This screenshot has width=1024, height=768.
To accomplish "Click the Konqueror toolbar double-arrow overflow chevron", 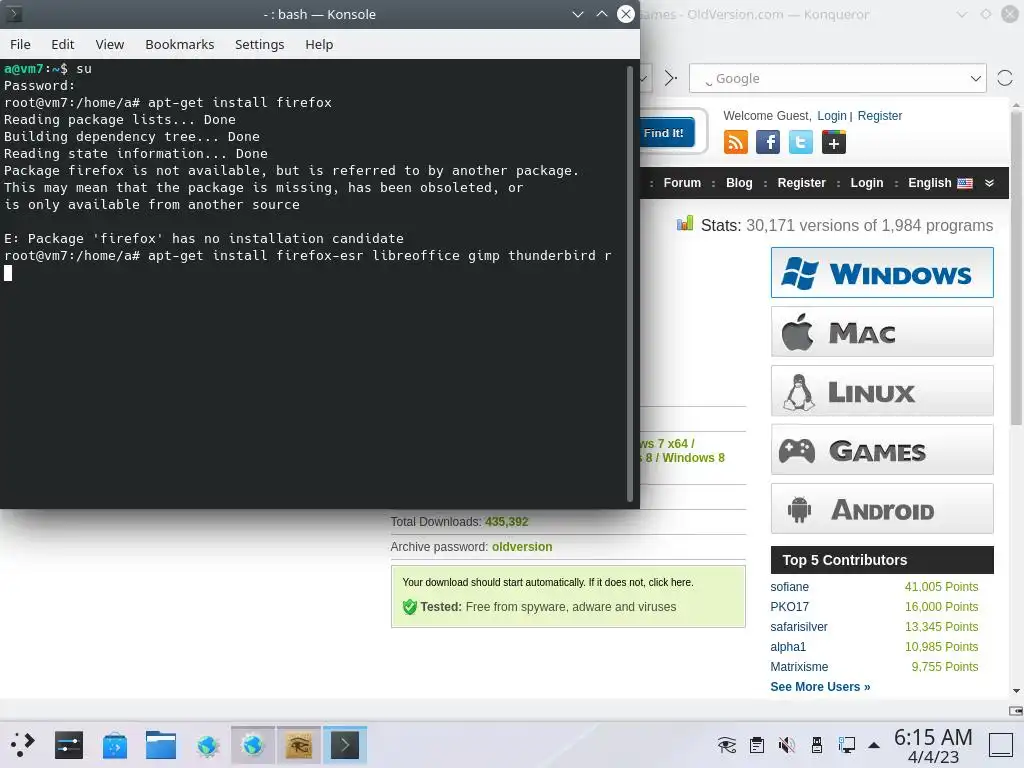I will click(x=671, y=78).
